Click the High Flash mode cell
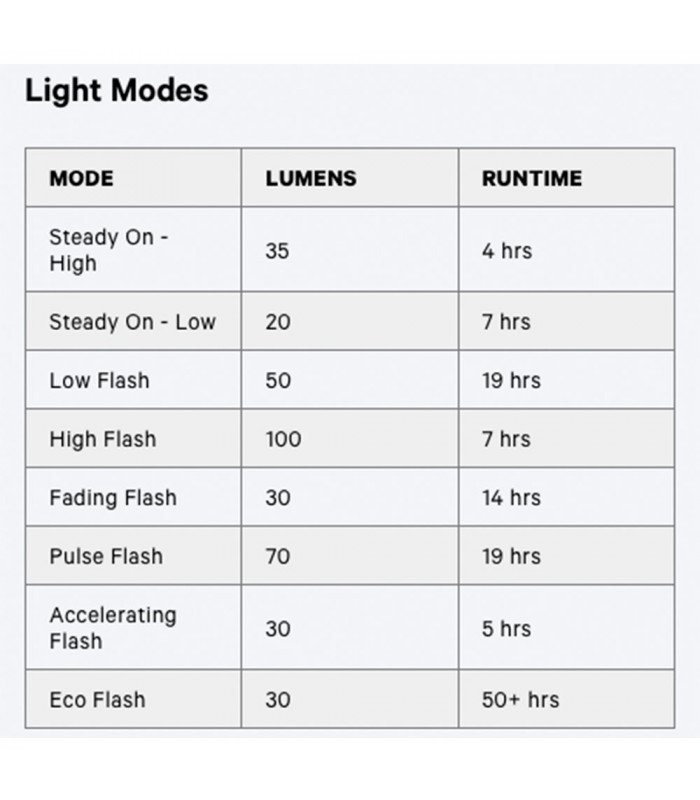 pyautogui.click(x=102, y=439)
